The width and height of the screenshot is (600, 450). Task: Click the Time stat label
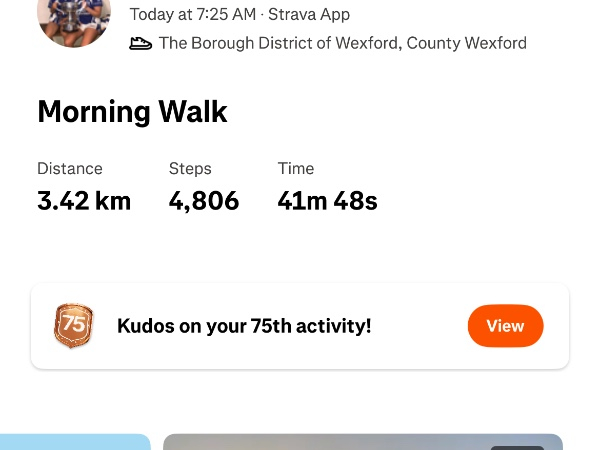click(296, 169)
